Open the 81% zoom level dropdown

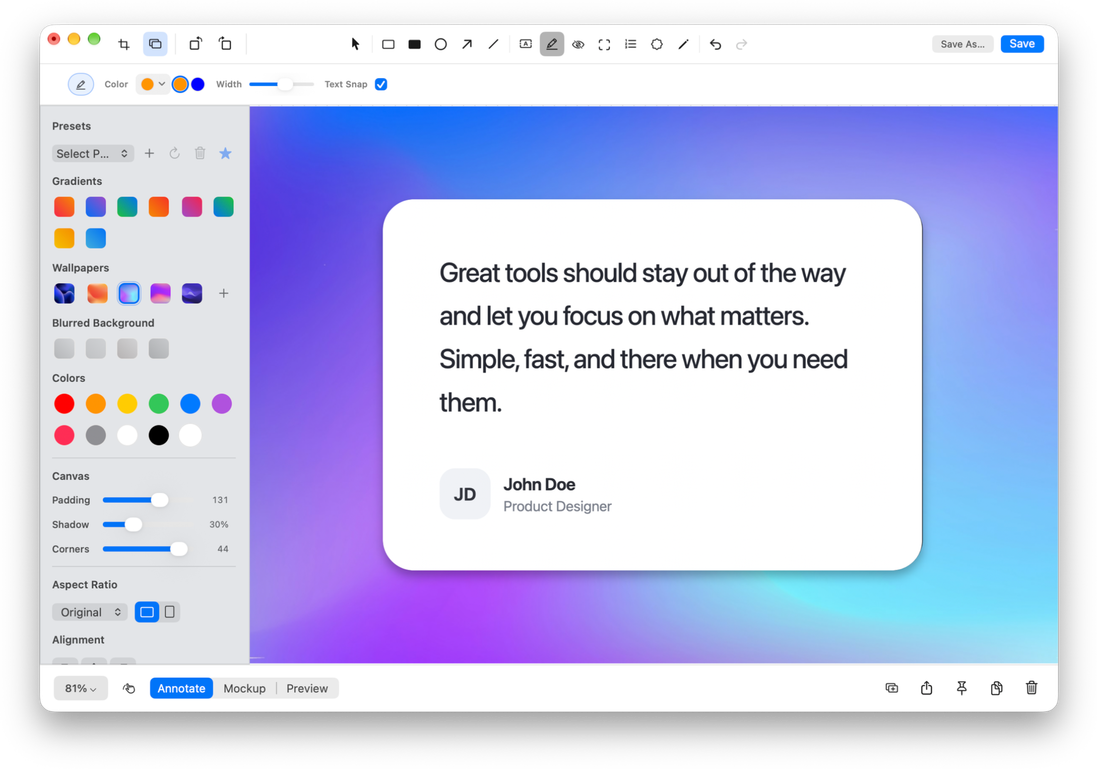point(81,688)
